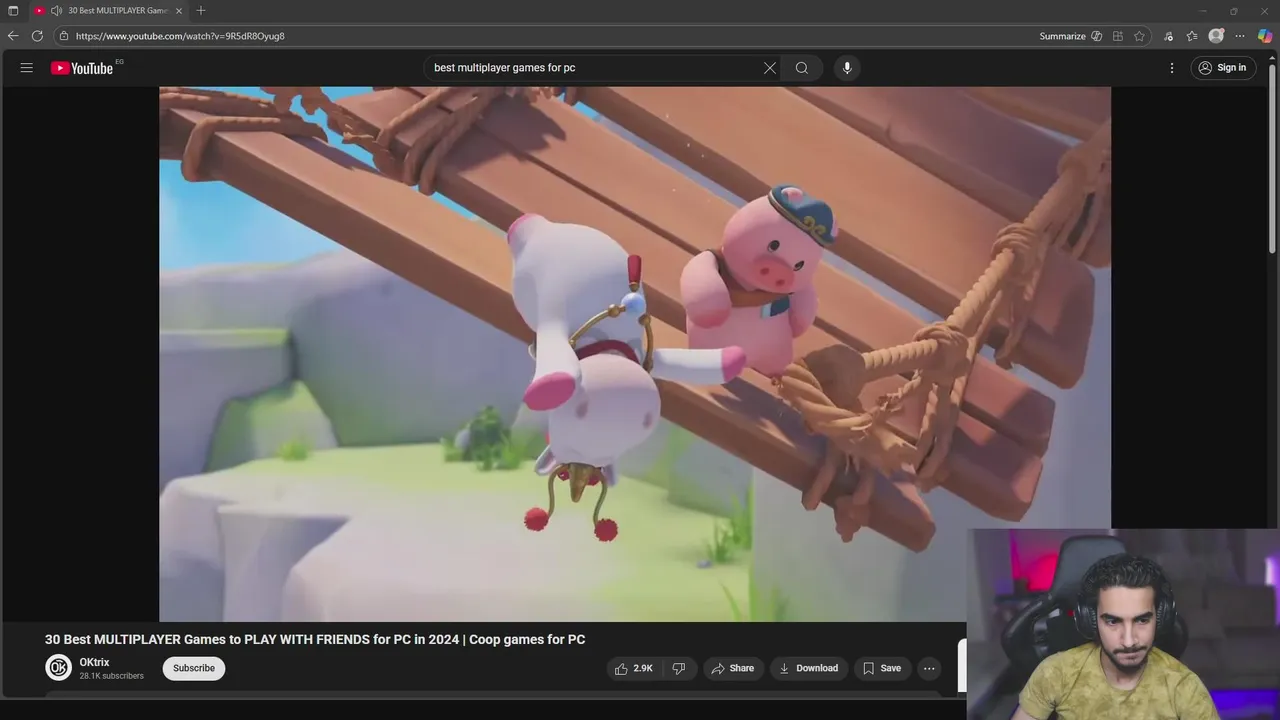Open the Copilot chat icon beside Summarize

tap(1097, 36)
